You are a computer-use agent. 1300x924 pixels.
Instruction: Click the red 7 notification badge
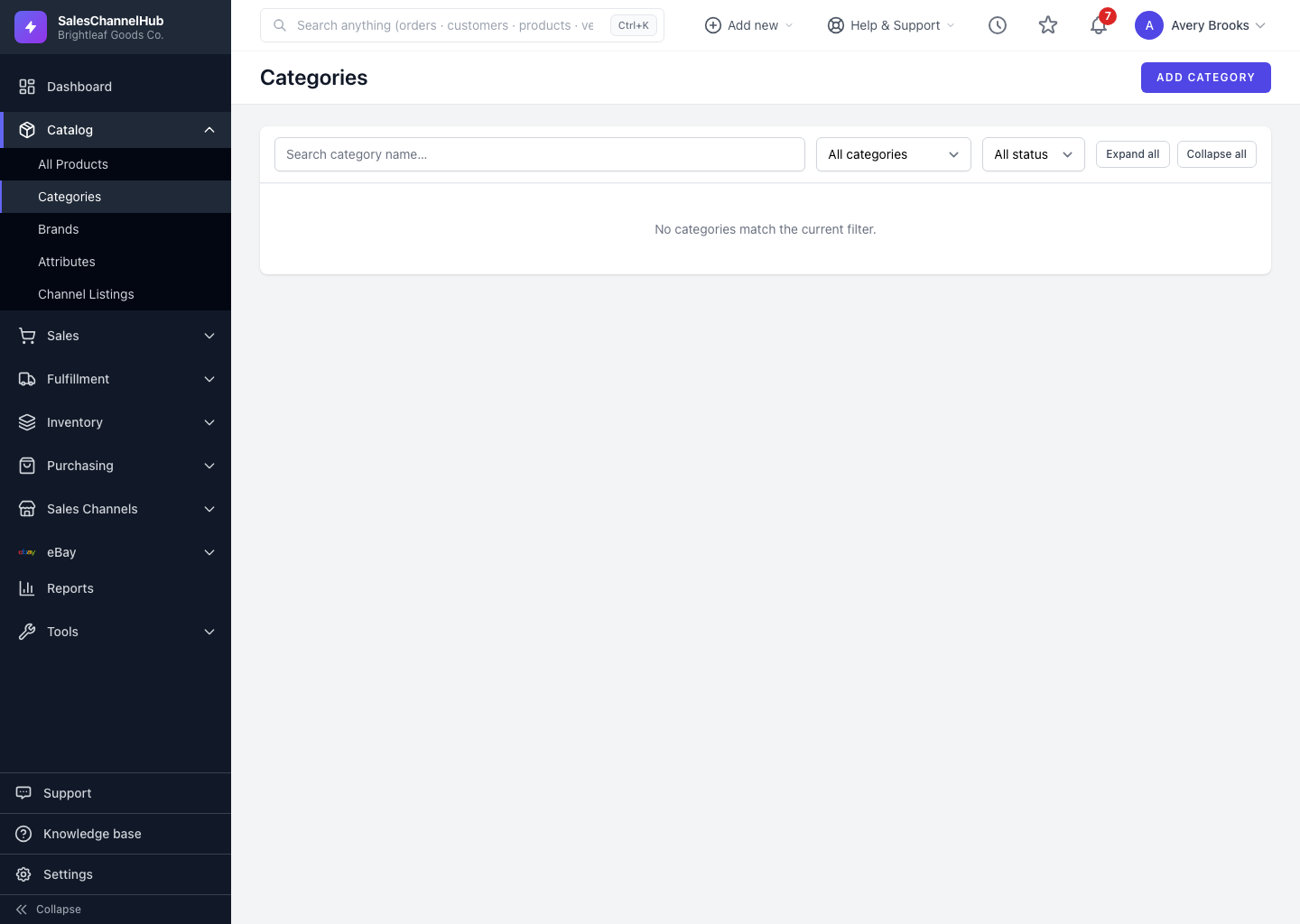(1108, 16)
